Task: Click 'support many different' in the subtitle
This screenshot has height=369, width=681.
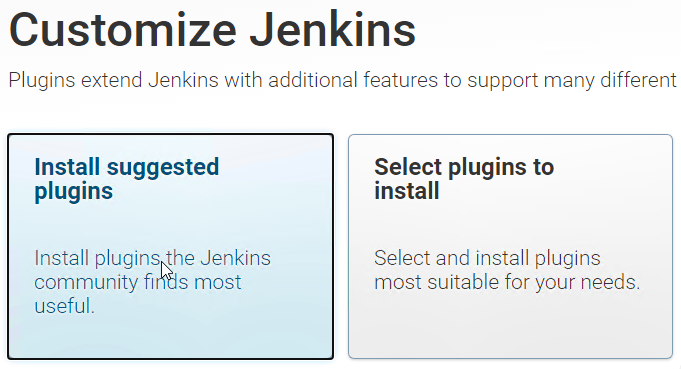Action: pos(572,80)
